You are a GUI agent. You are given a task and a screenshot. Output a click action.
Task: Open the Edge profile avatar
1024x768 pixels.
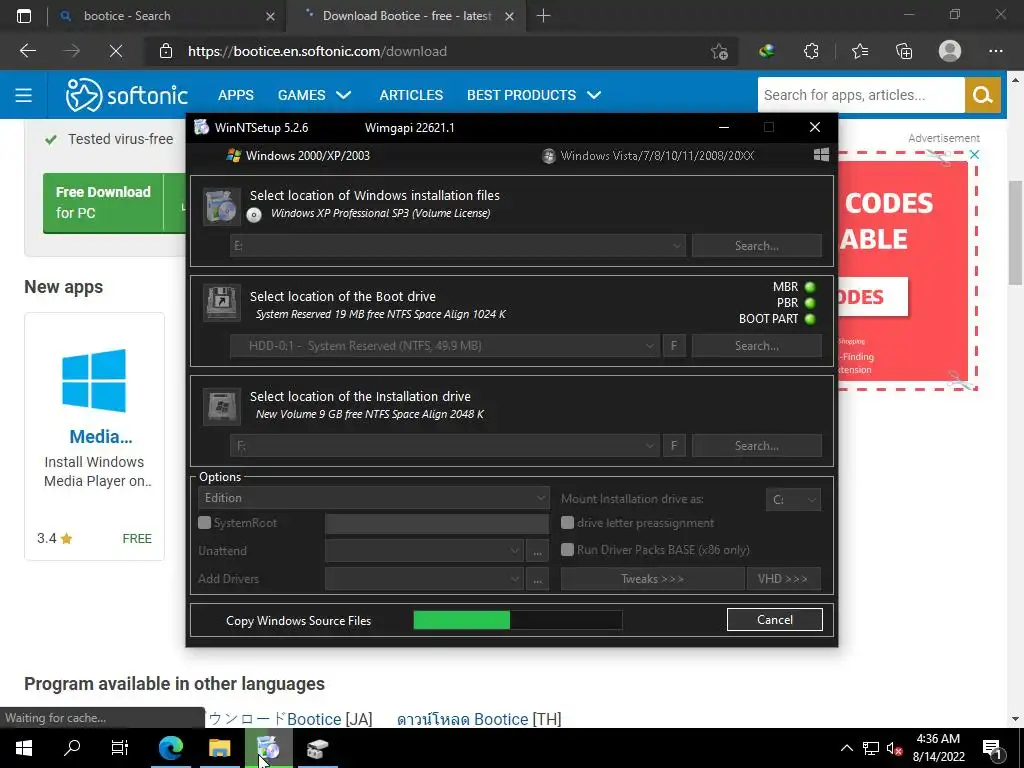(950, 51)
